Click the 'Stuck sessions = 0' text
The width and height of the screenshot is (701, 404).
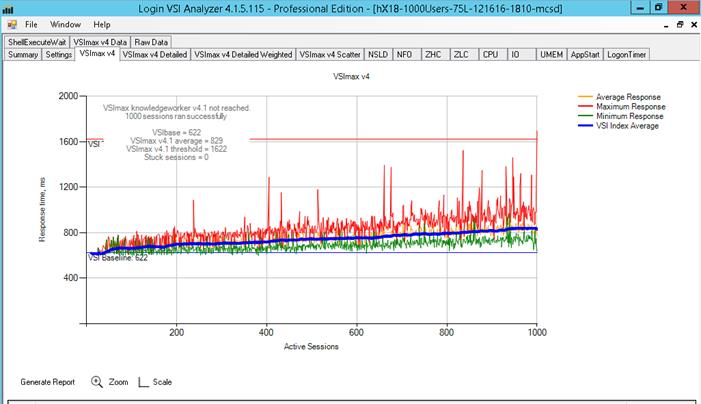pos(176,157)
